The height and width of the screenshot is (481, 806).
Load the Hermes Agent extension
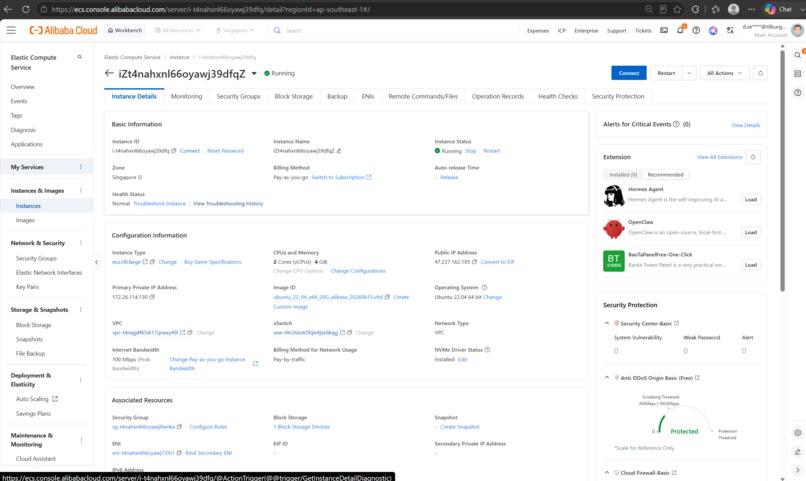click(x=750, y=199)
